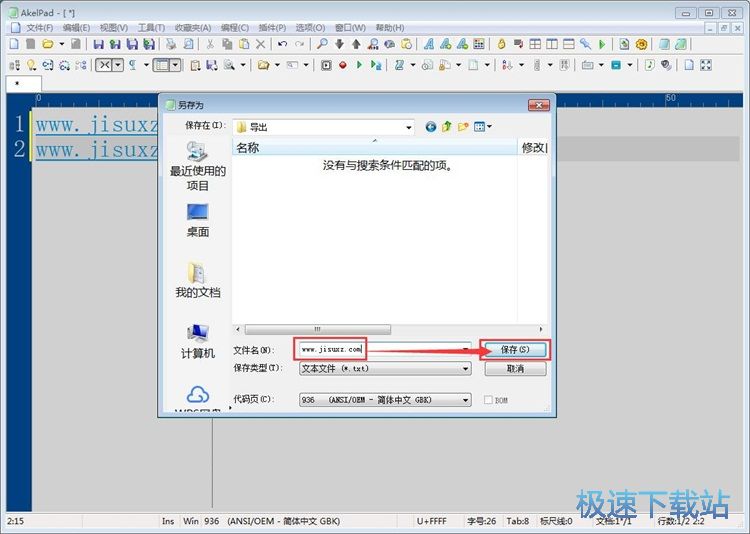Screen dimensions: 750x534
Task: Expand the file name history dropdown arrow
Action: tap(465, 349)
